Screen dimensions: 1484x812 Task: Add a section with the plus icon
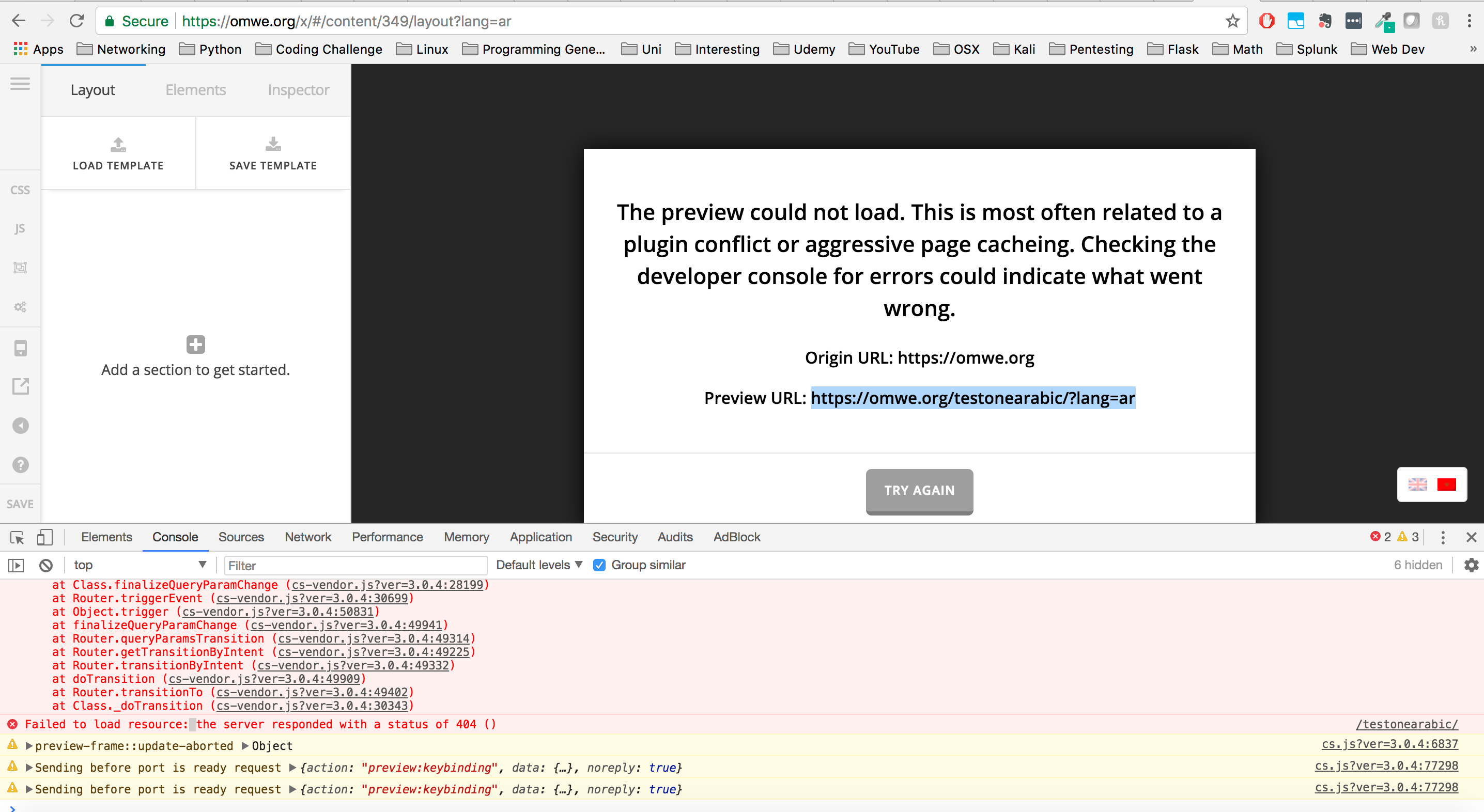pos(195,345)
